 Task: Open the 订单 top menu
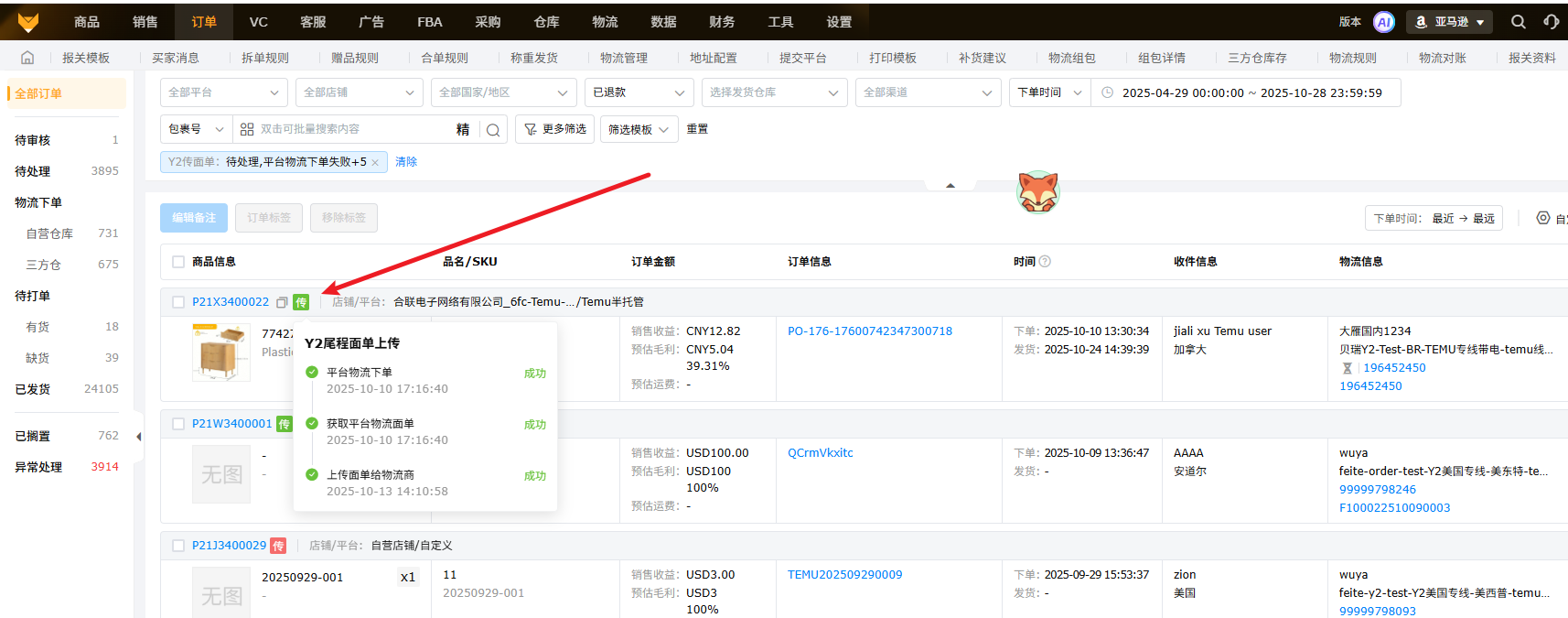(x=204, y=22)
